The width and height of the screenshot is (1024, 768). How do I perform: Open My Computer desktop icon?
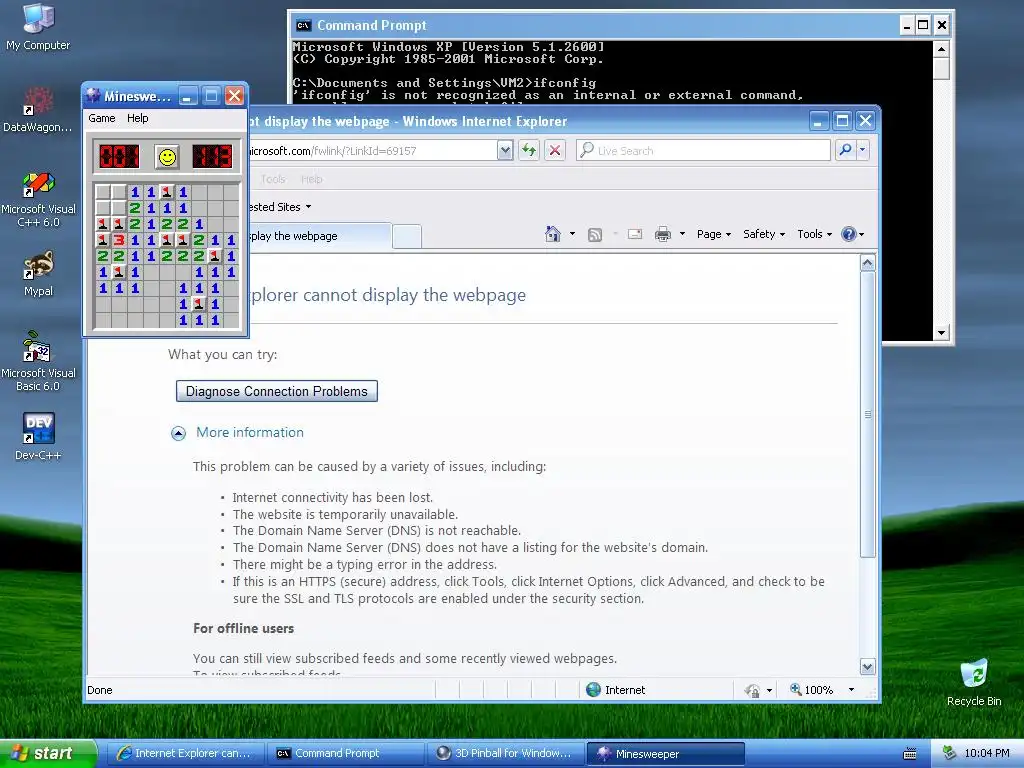pyautogui.click(x=38, y=27)
